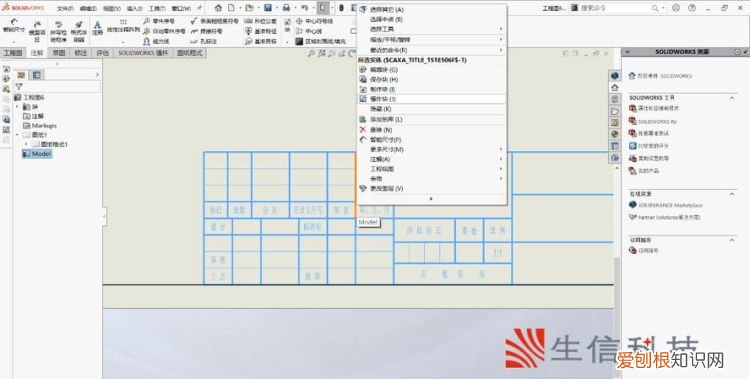Insert a Note (注释) annotation
The height and width of the screenshot is (379, 750).
[x=98, y=28]
